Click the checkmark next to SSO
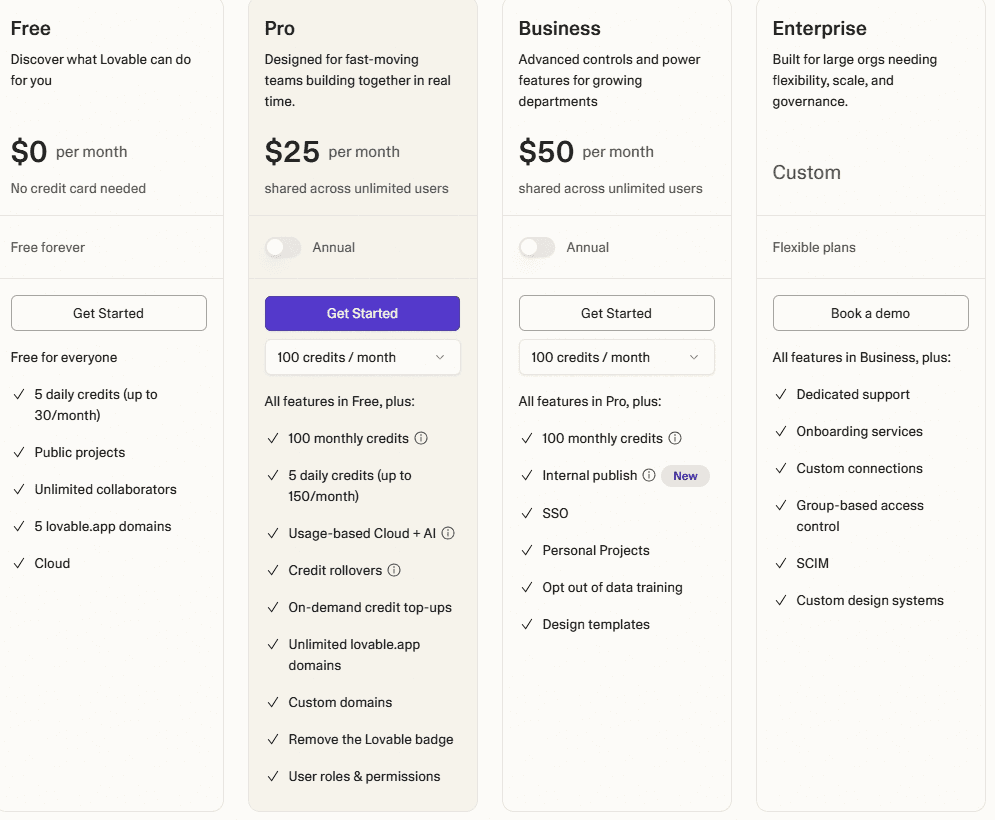Image resolution: width=995 pixels, height=820 pixels. (527, 513)
